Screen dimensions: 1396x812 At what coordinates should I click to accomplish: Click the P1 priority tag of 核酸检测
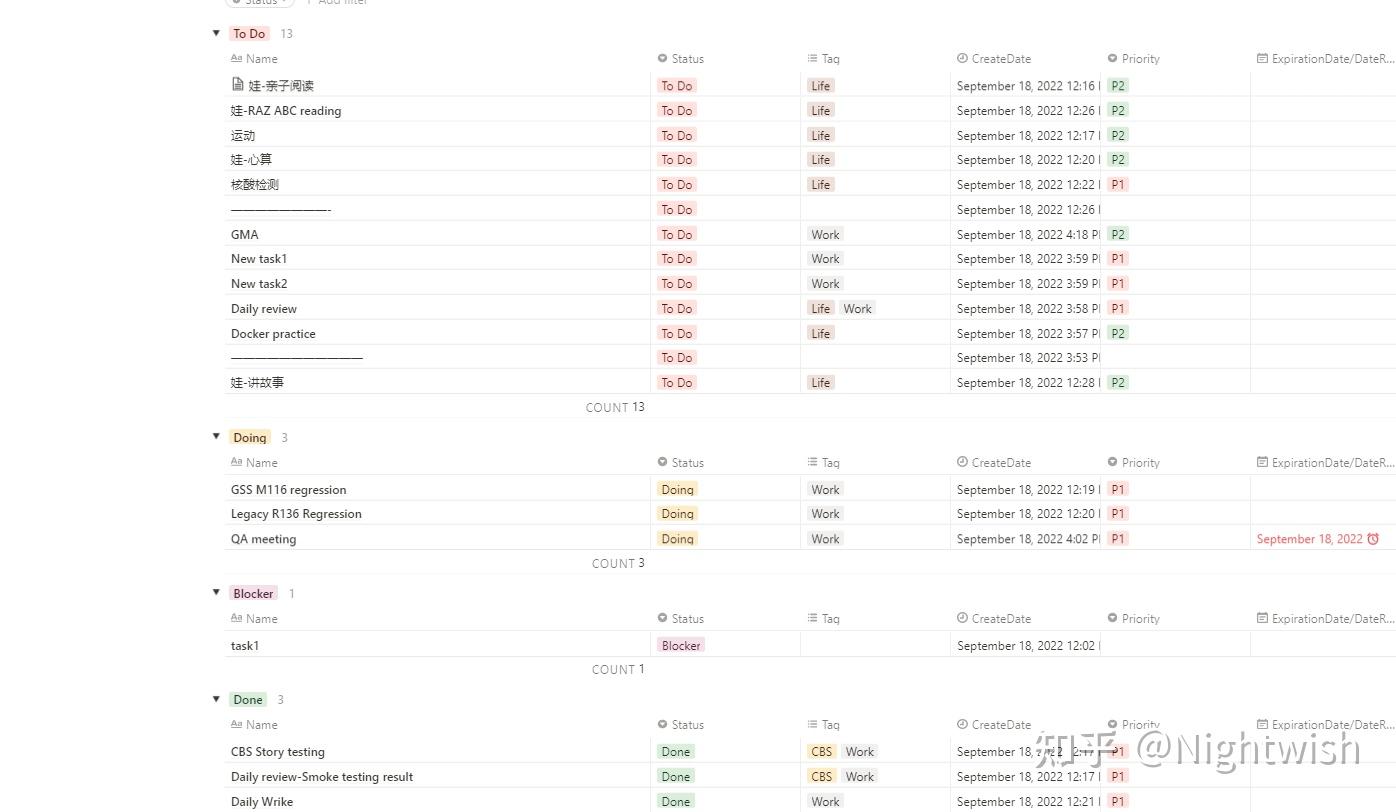point(1118,185)
